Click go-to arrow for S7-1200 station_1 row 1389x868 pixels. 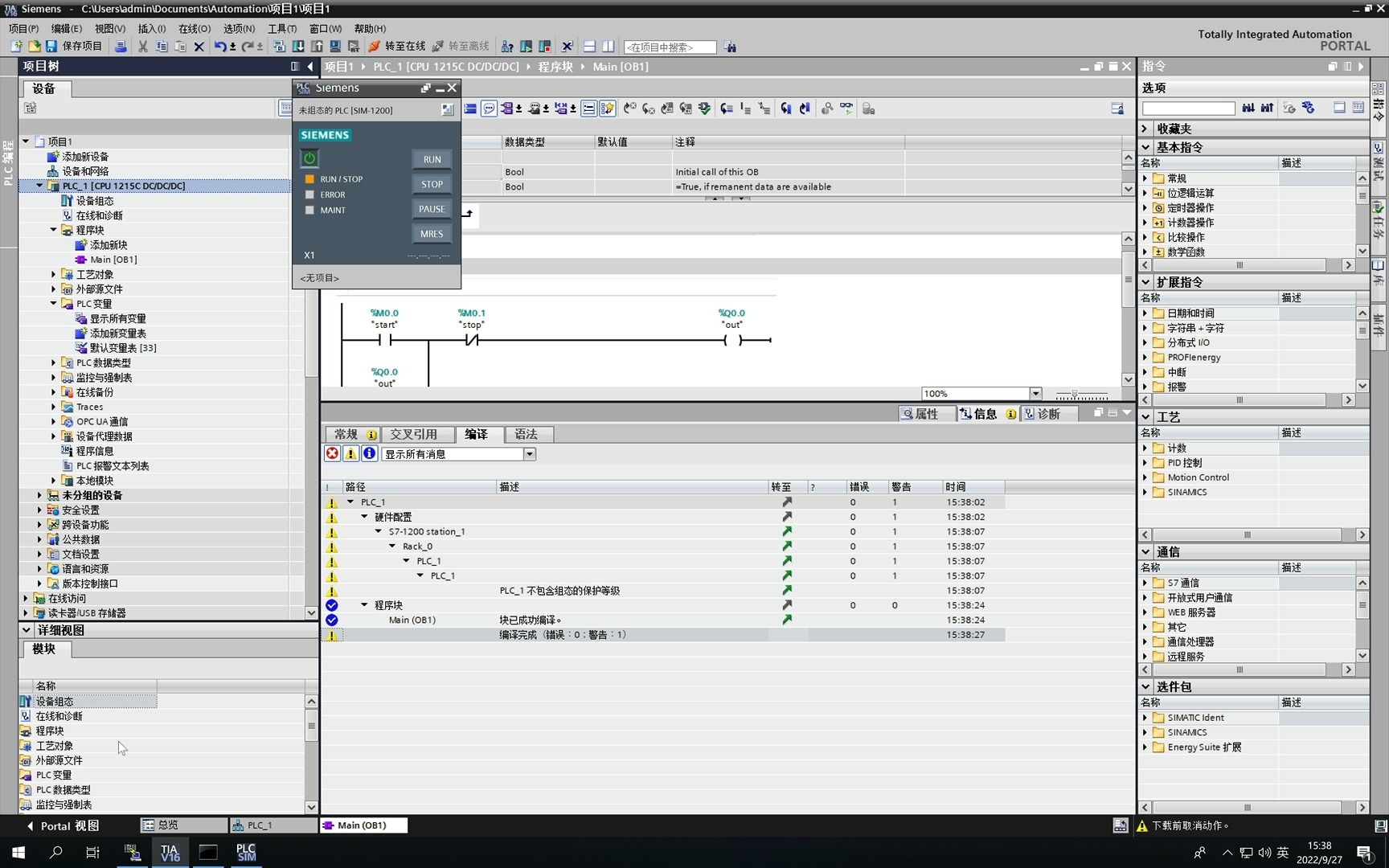click(787, 531)
